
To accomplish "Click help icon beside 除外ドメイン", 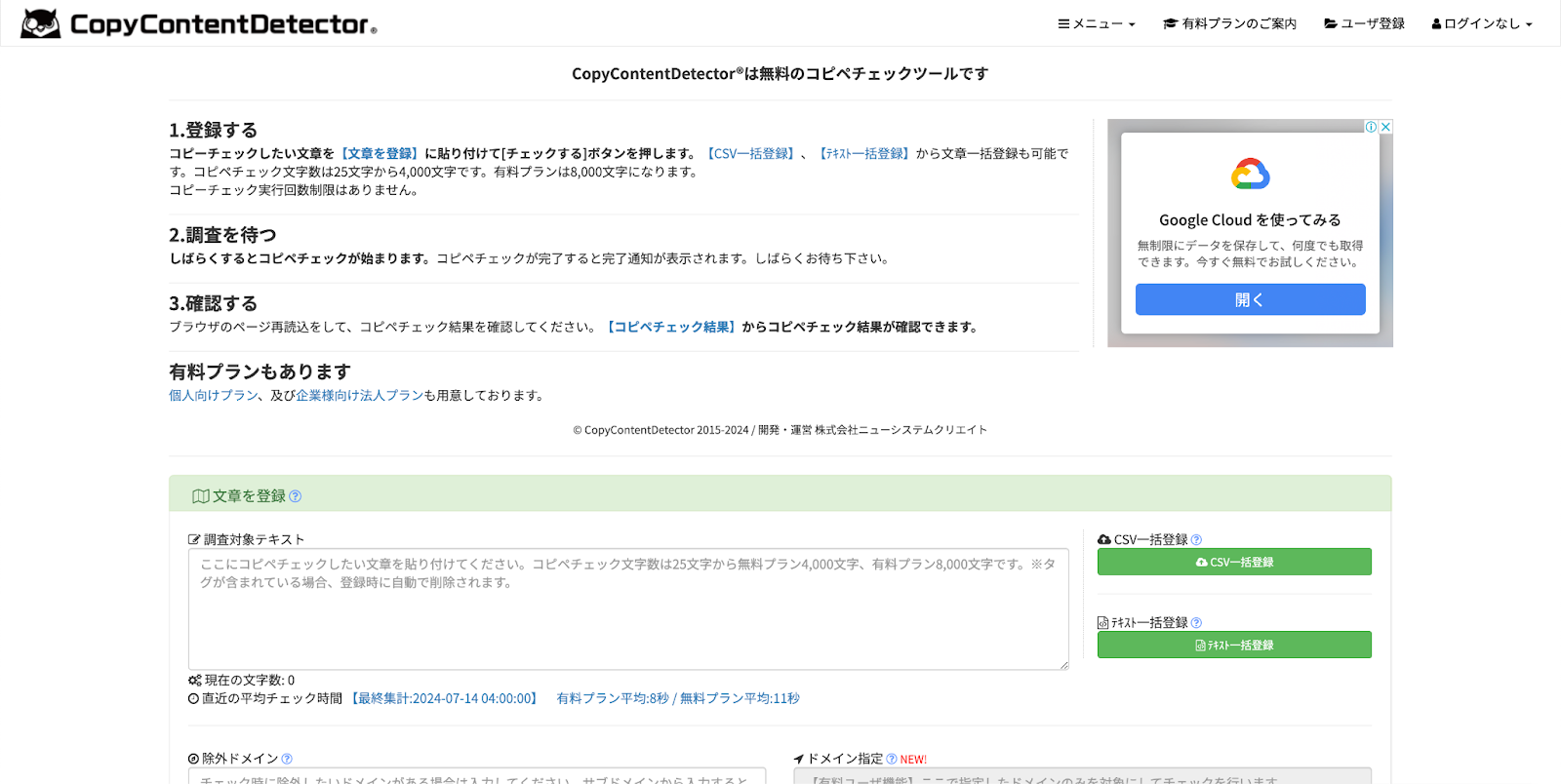I will (287, 759).
